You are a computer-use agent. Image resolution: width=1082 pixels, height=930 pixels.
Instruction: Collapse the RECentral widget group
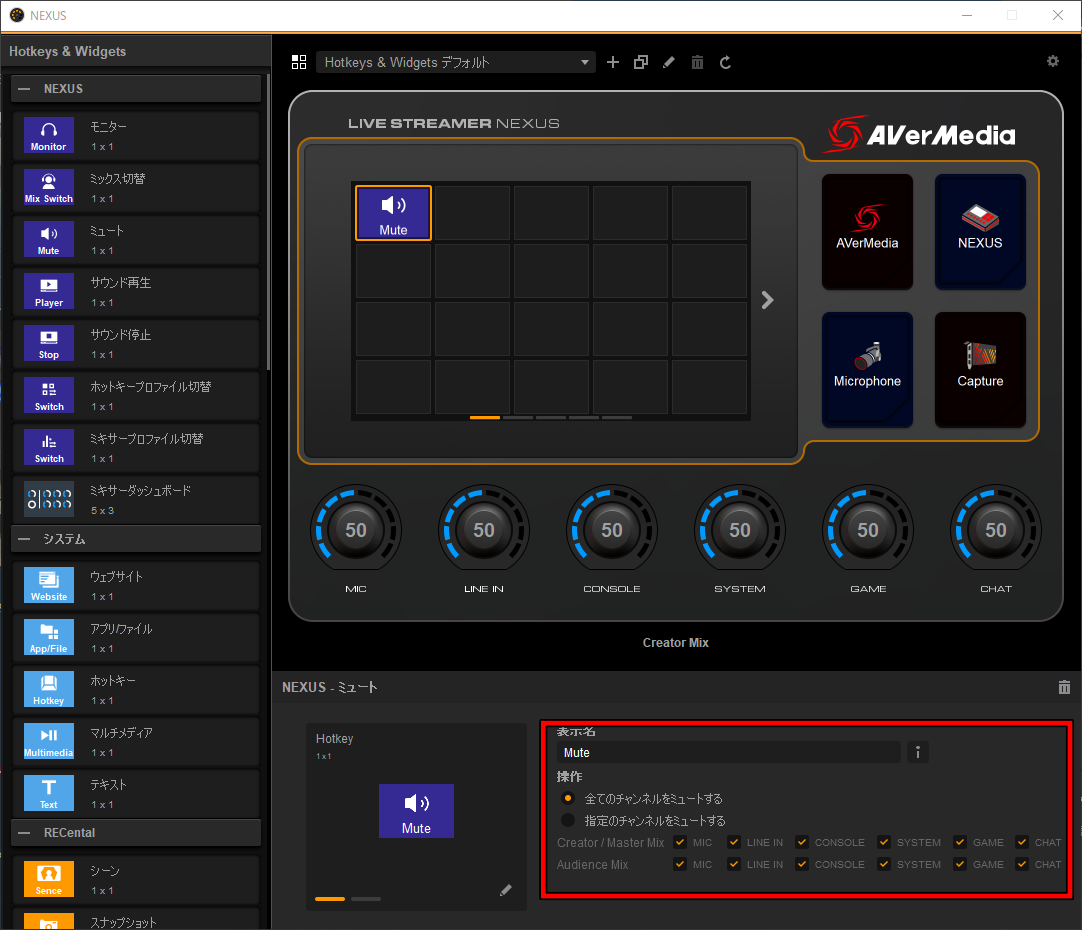24,833
